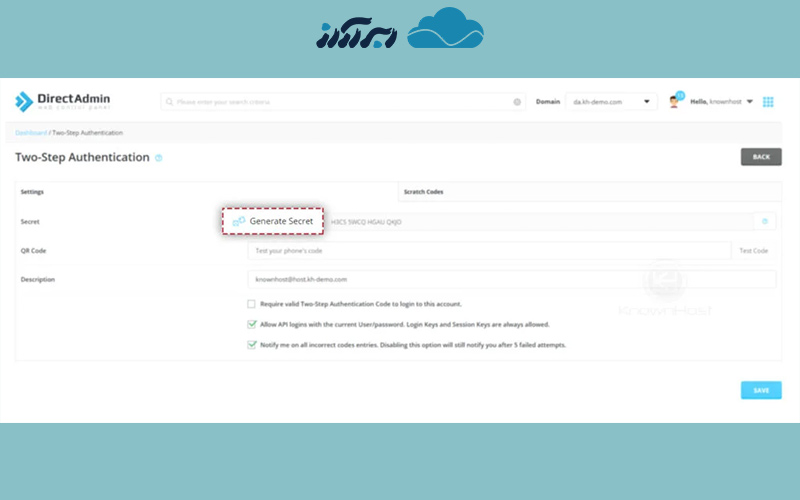Click the Test Code button
Viewport: 800px width, 500px height.
[x=753, y=250]
